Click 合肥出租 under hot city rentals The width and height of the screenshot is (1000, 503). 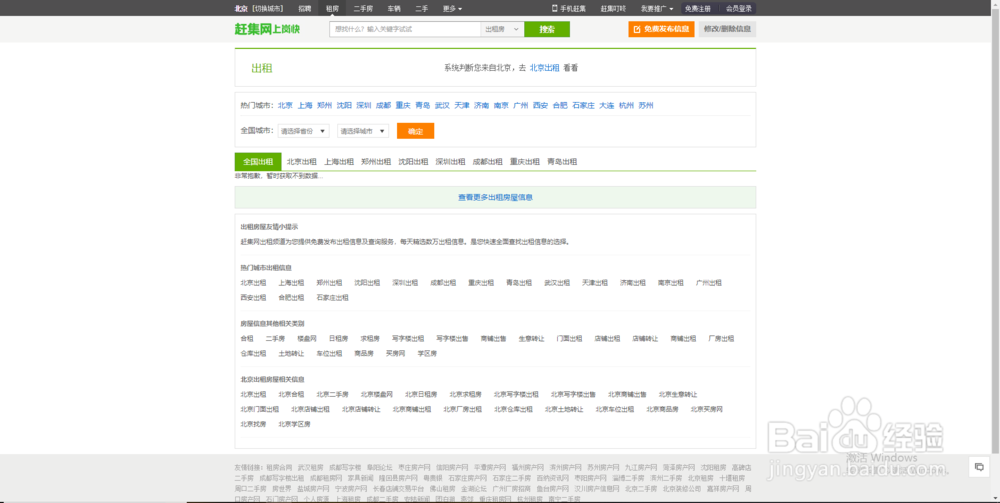(291, 298)
